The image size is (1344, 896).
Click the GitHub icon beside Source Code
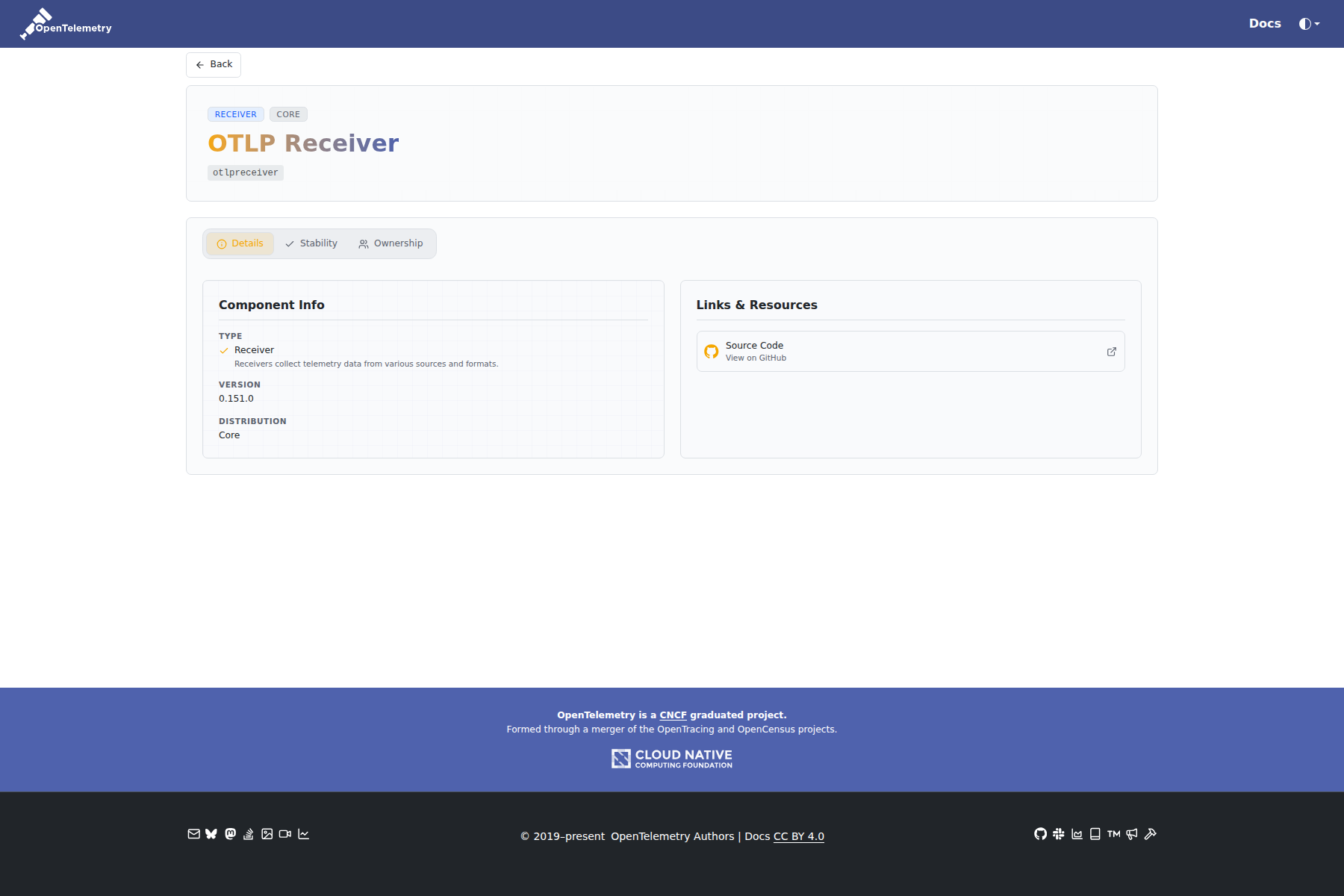(712, 352)
